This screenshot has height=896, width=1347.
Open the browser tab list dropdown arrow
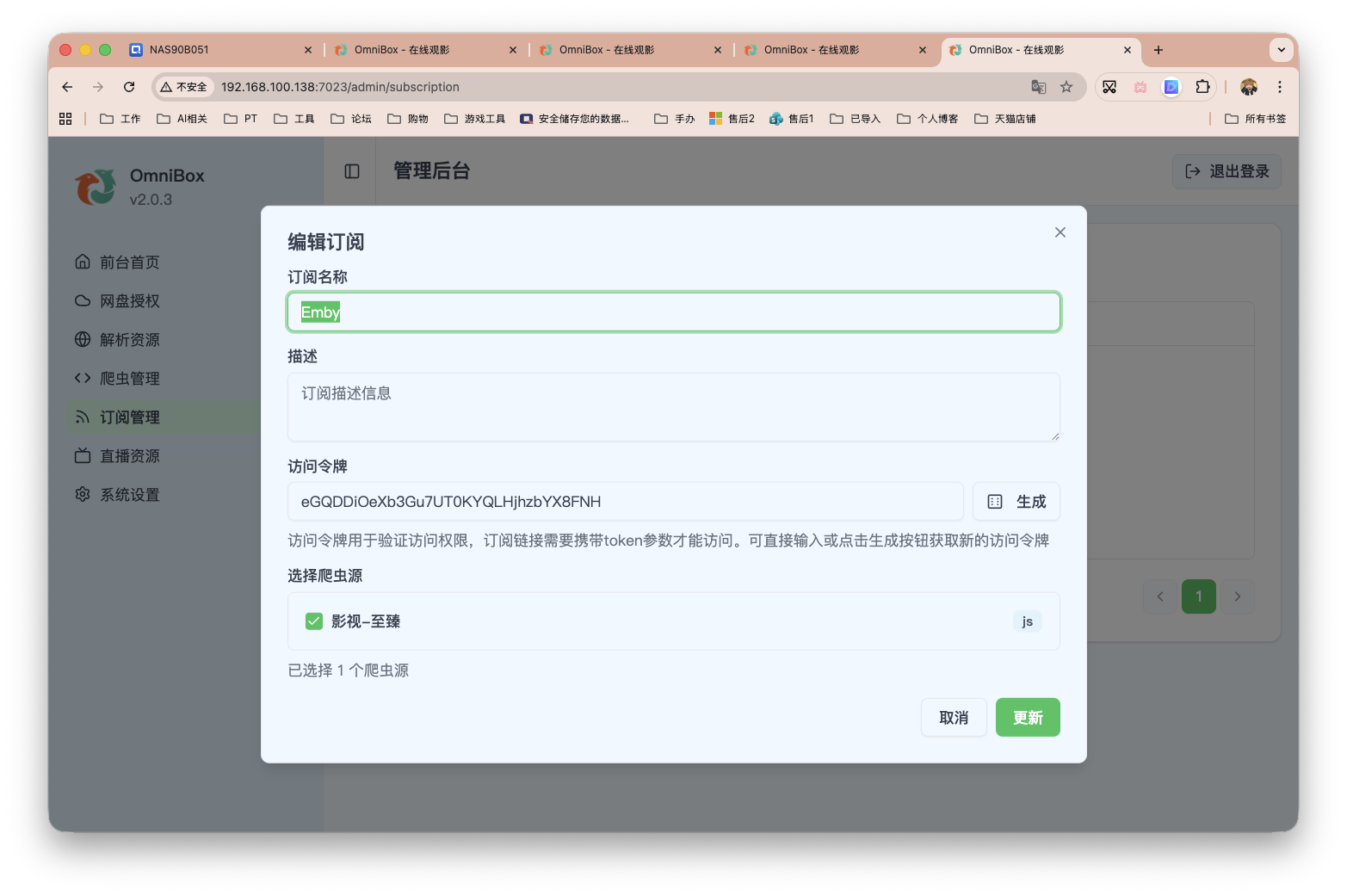[x=1282, y=50]
